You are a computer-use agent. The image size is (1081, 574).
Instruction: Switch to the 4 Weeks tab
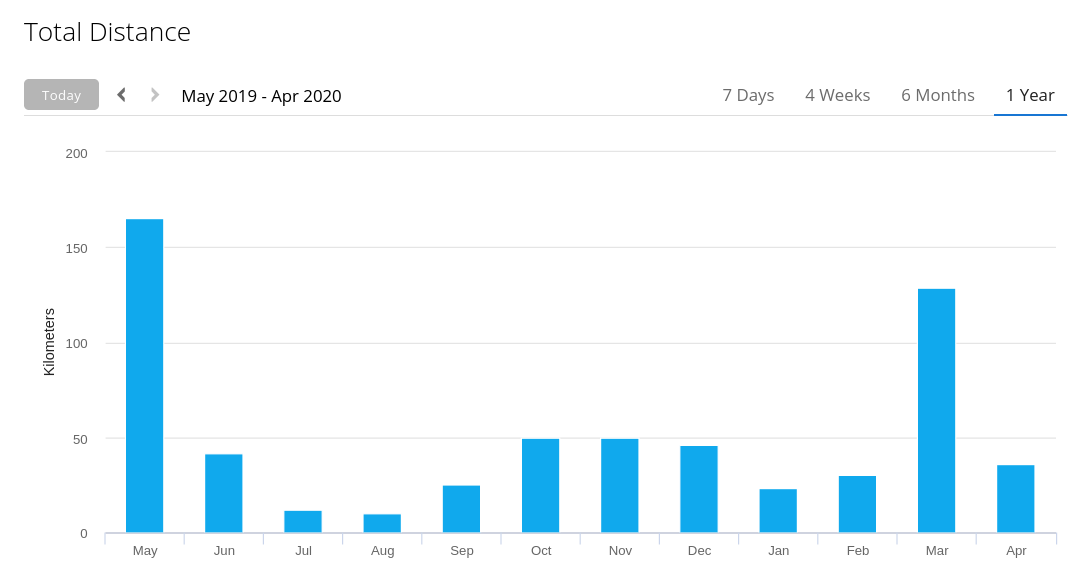click(837, 95)
